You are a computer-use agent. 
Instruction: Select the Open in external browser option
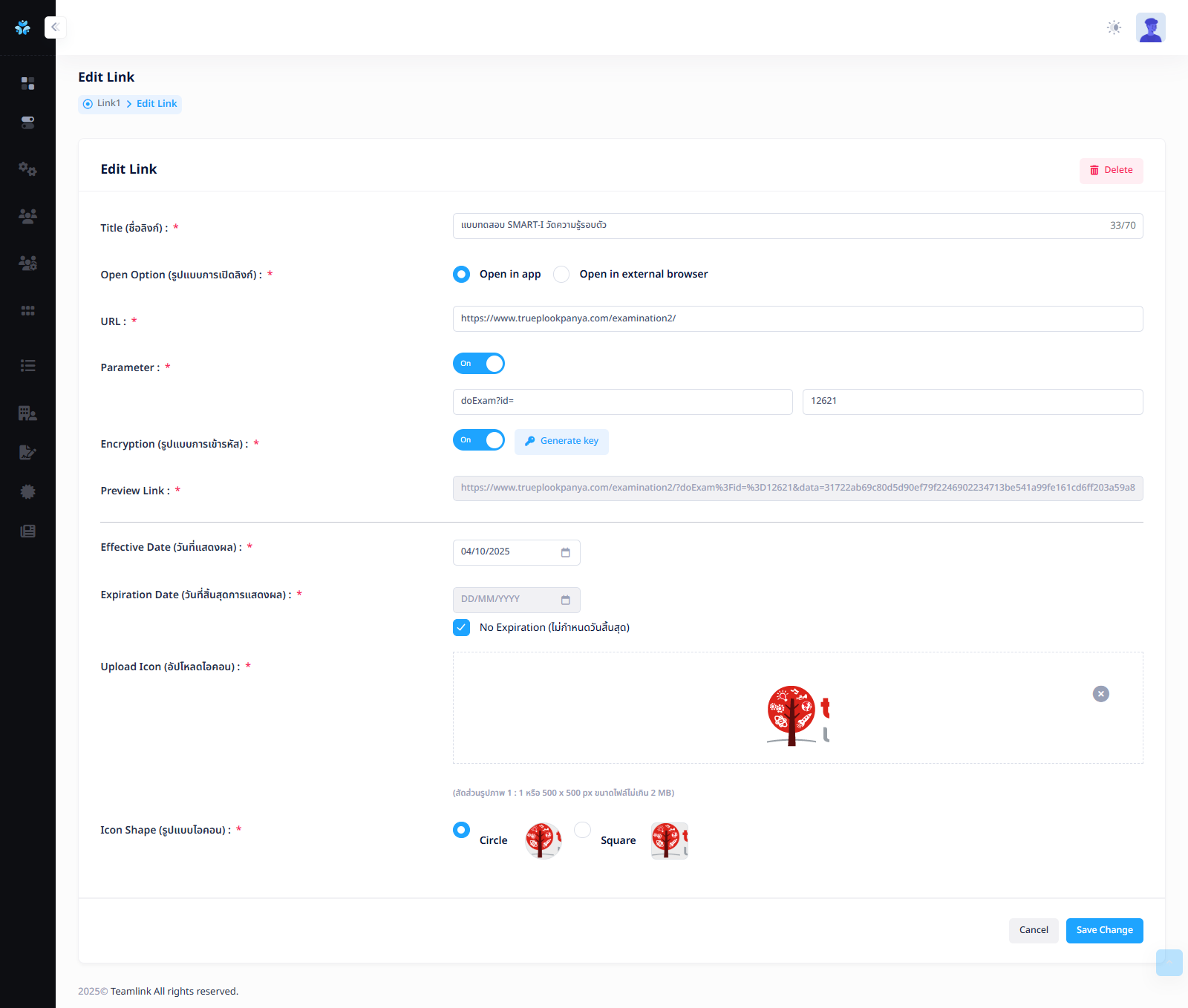(562, 275)
